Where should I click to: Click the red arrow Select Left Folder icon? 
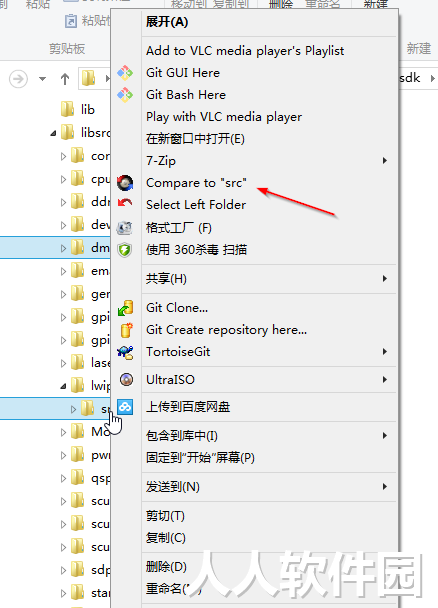(x=125, y=202)
